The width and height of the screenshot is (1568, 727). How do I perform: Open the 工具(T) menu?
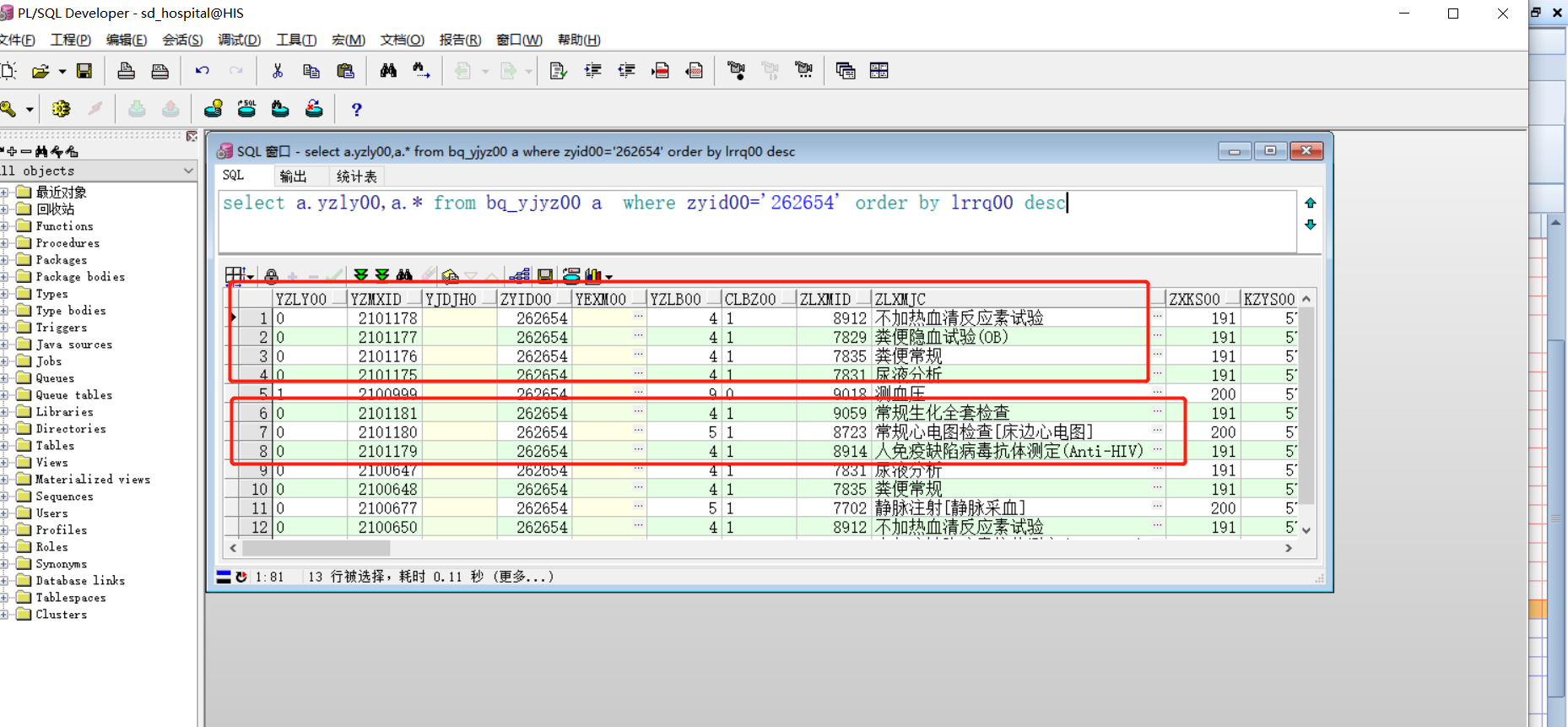[x=296, y=40]
